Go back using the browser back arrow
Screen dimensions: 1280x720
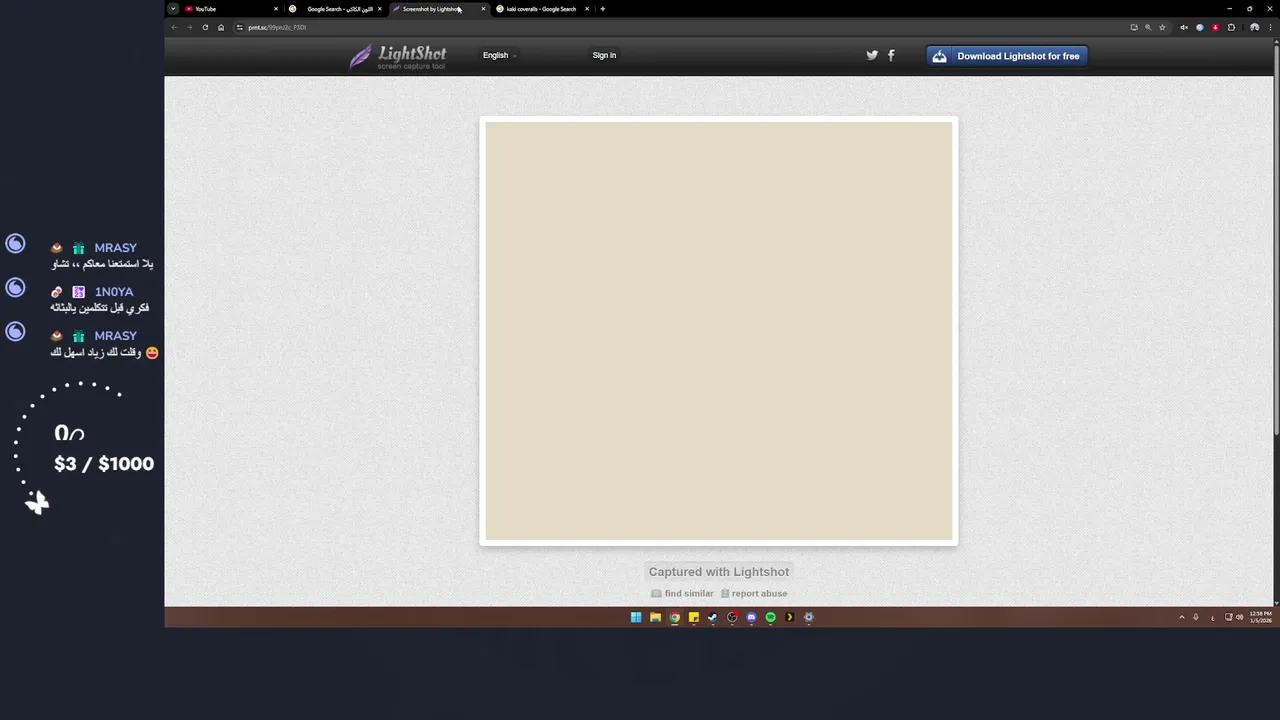[174, 27]
